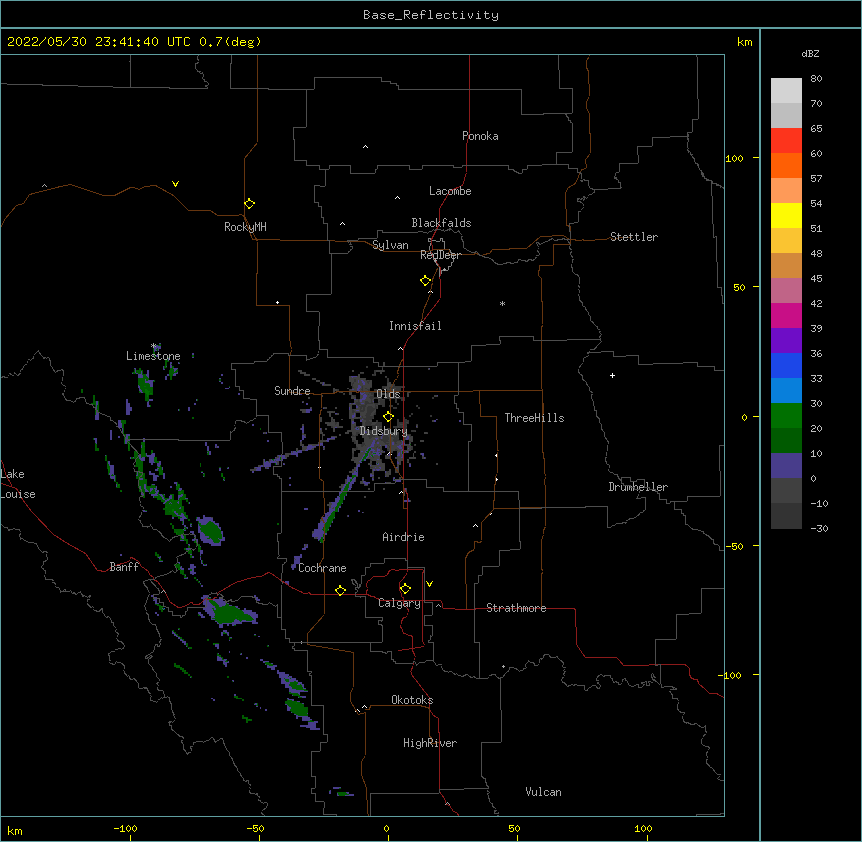Image resolution: width=862 pixels, height=842 pixels.
Task: Click the Innisfail town label
Action: coord(415,326)
